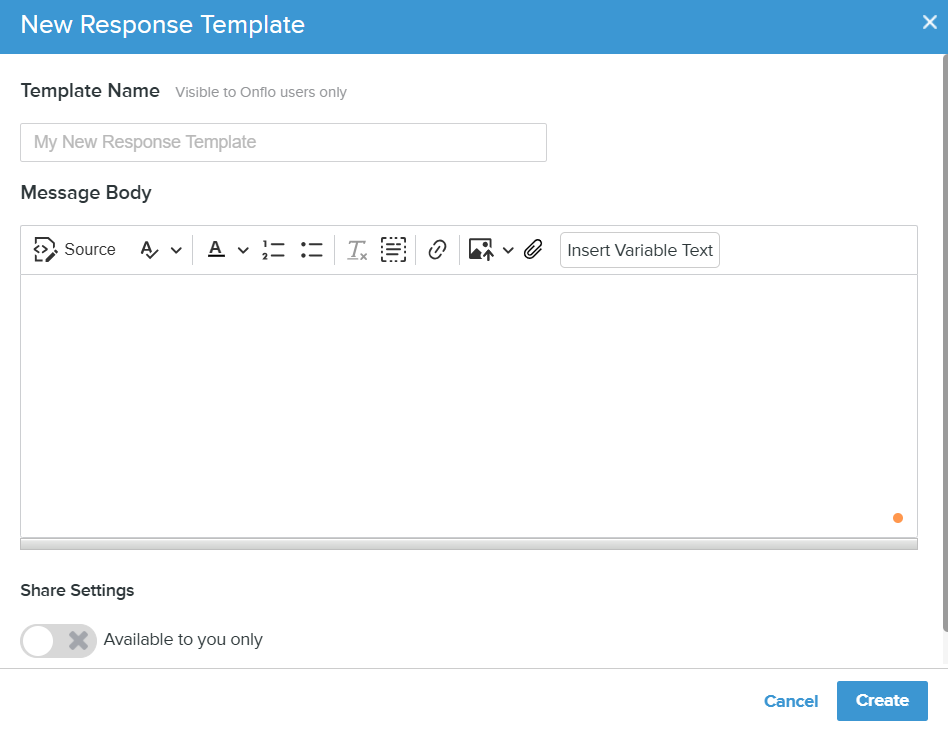This screenshot has width=948, height=735.
Task: Click into the Template Name field
Action: [x=283, y=142]
